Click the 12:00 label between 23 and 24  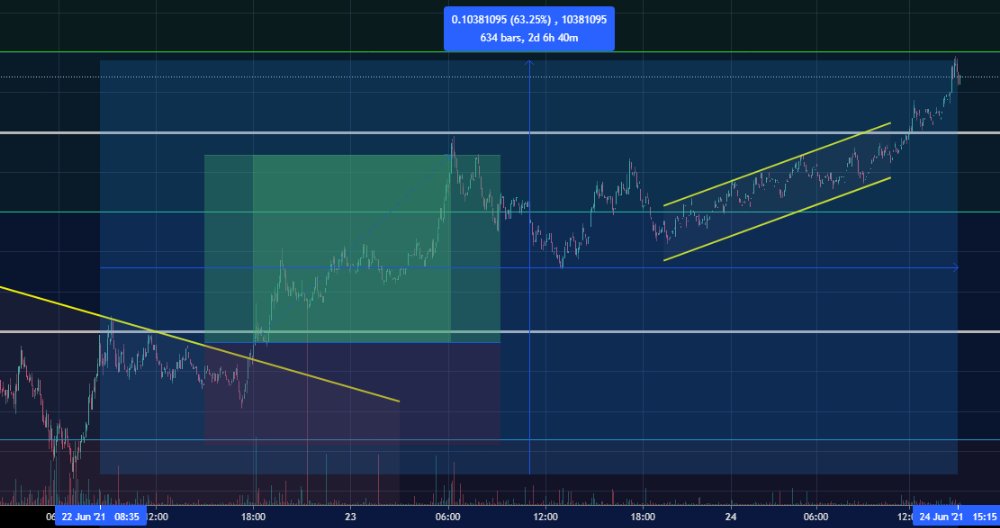545,517
